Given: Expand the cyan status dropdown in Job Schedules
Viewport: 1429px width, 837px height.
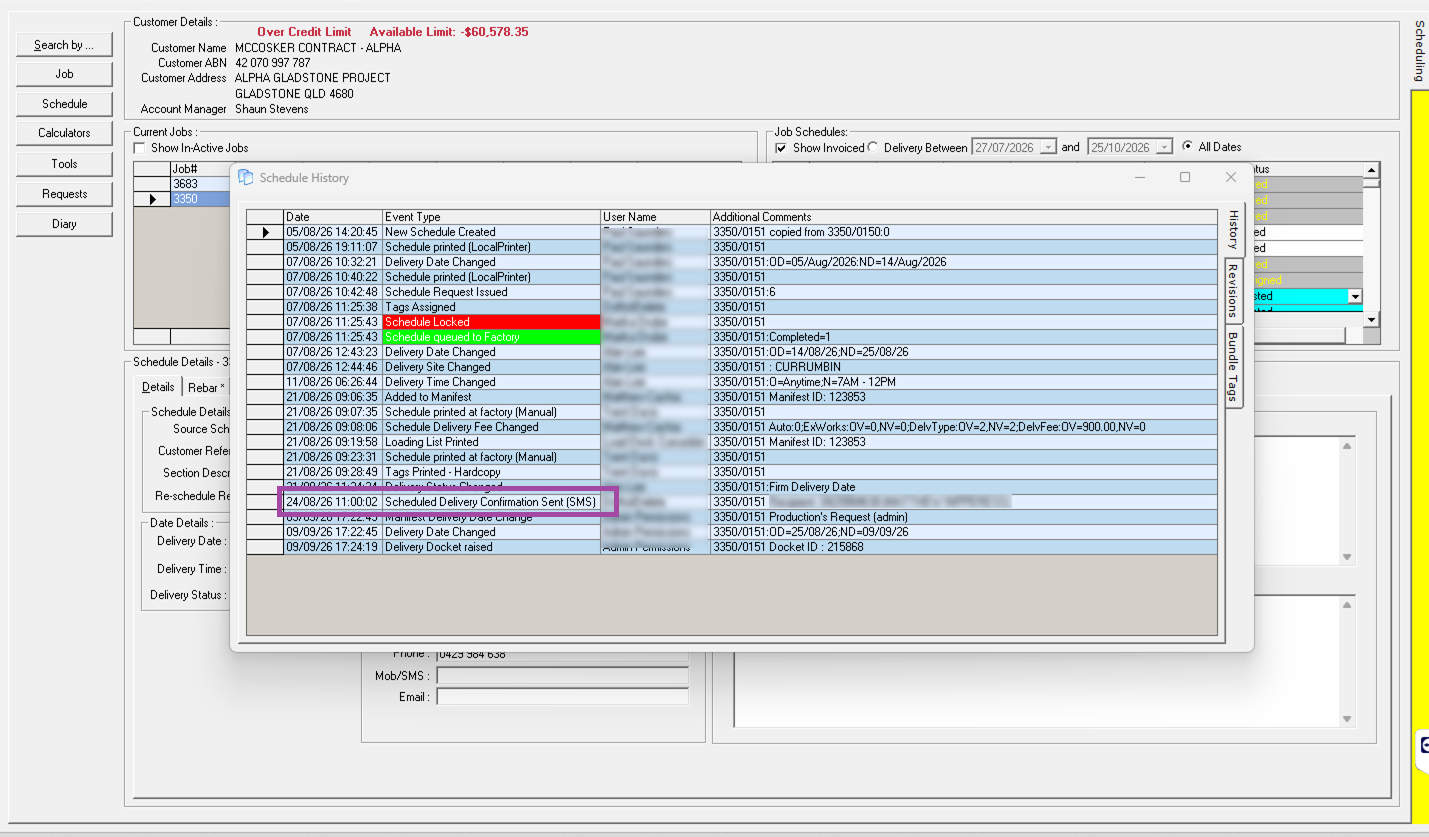Looking at the screenshot, I should pyautogui.click(x=1355, y=297).
